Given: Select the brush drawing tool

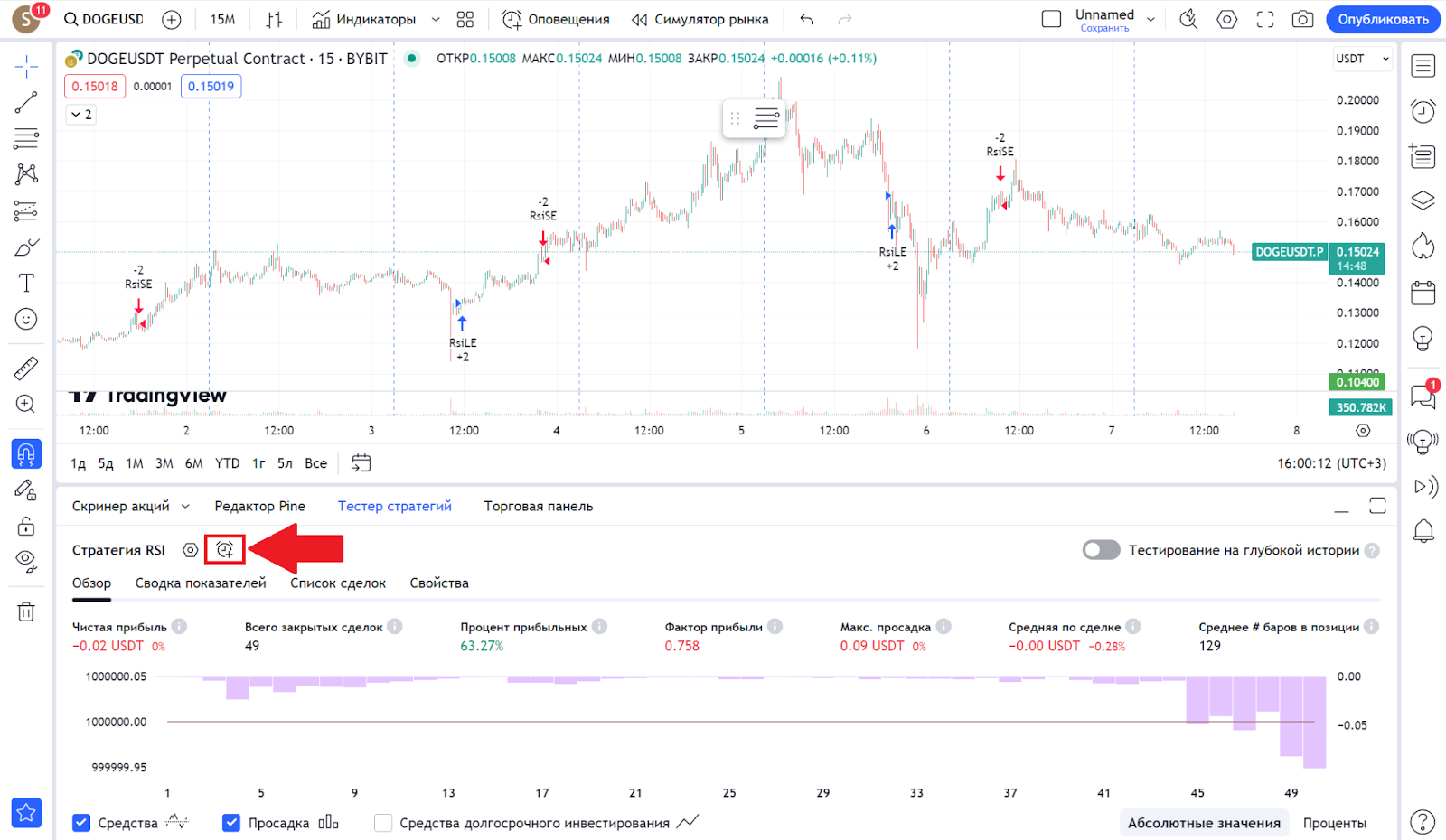Looking at the screenshot, I should click(x=26, y=247).
